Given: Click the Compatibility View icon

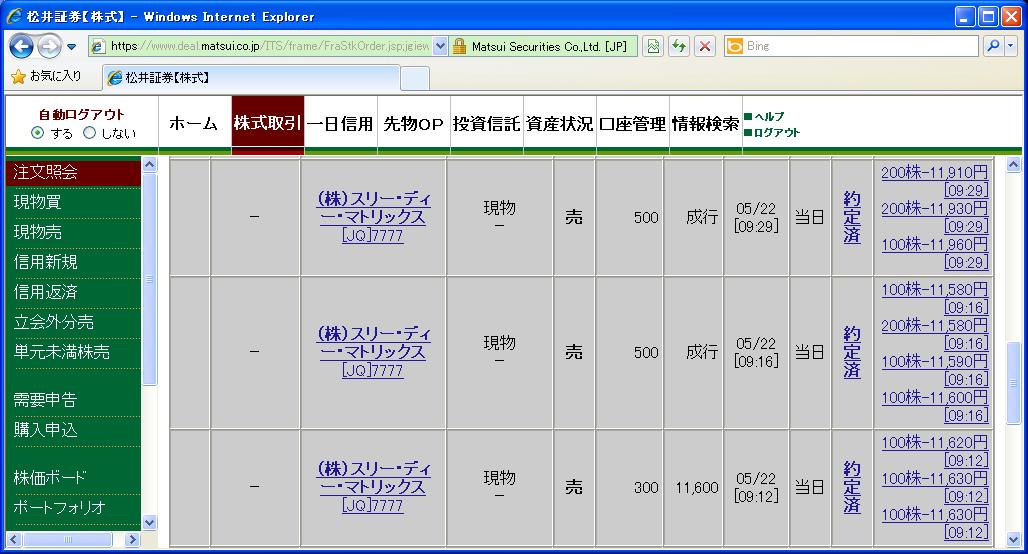Looking at the screenshot, I should [654, 46].
